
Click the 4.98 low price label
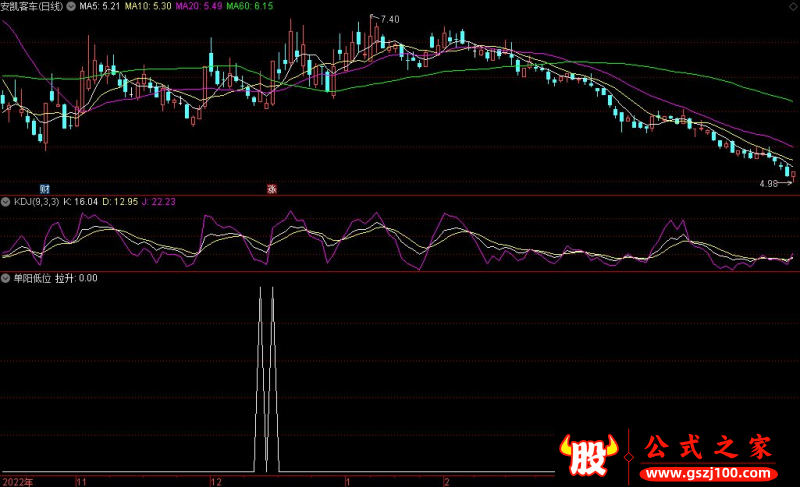point(768,184)
